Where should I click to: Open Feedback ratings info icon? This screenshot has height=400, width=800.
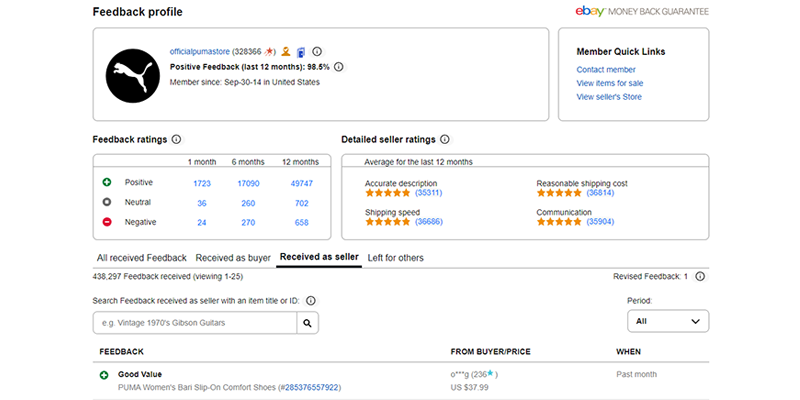[176, 140]
